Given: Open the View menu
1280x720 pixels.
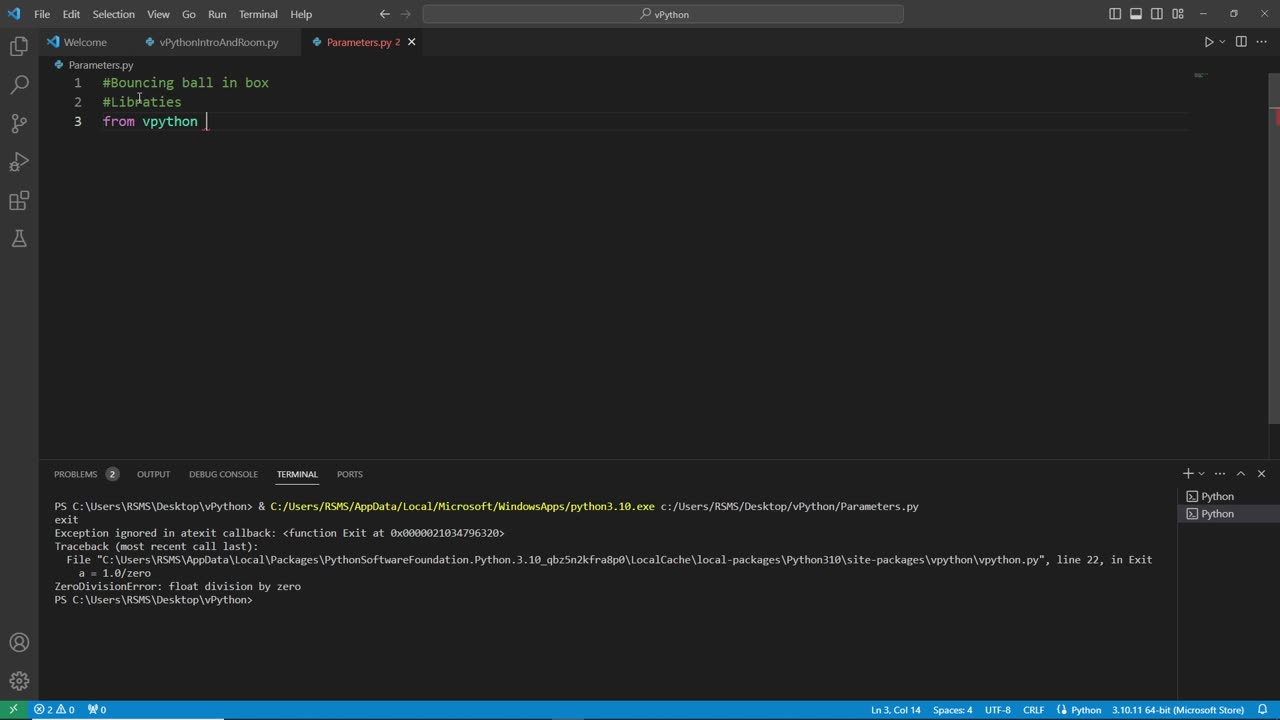Looking at the screenshot, I should [158, 14].
